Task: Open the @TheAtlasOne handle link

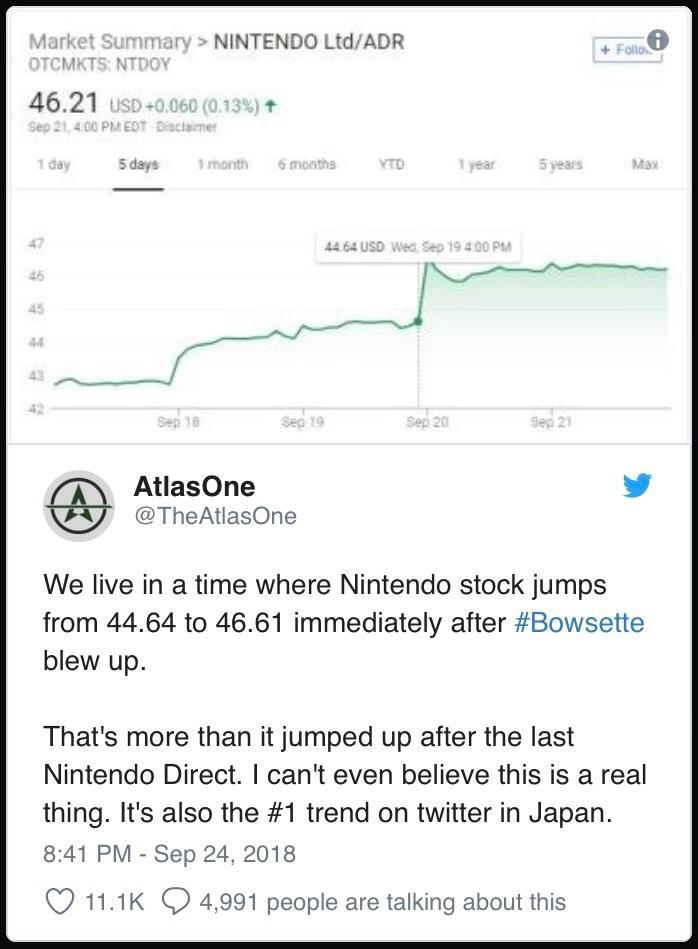Action: (215, 516)
